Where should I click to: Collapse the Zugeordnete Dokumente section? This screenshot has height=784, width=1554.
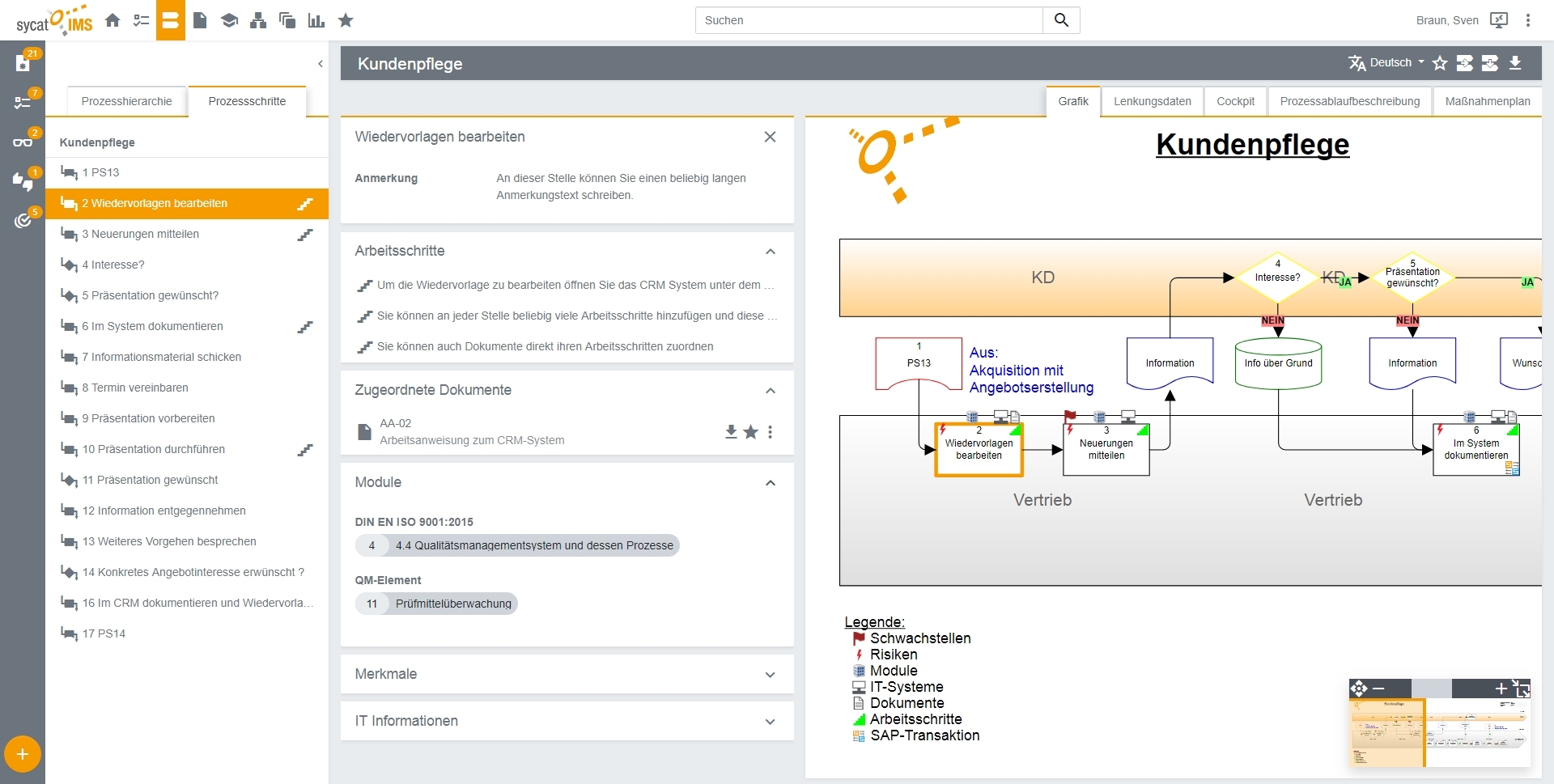(x=771, y=391)
